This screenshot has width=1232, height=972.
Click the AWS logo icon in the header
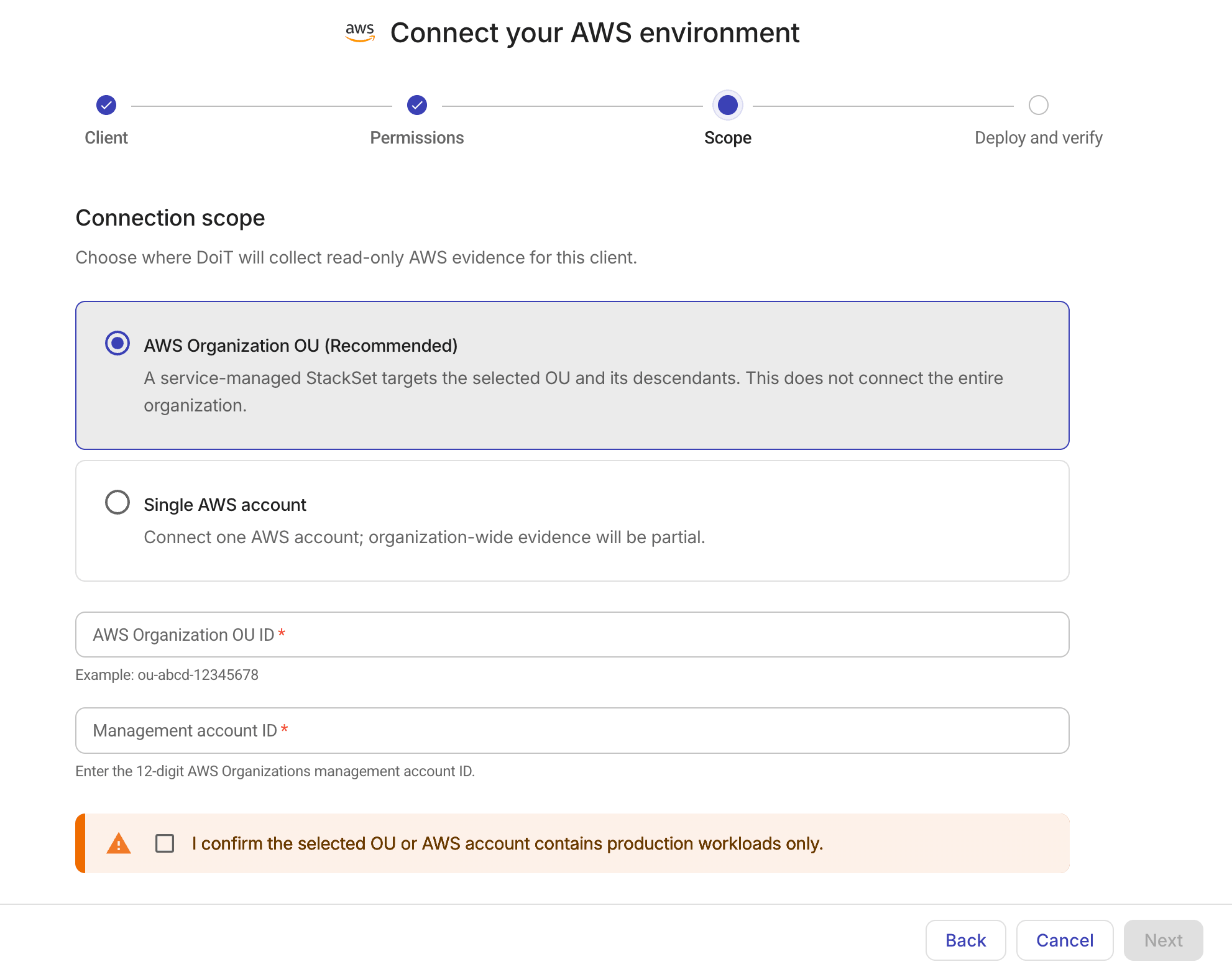(360, 33)
